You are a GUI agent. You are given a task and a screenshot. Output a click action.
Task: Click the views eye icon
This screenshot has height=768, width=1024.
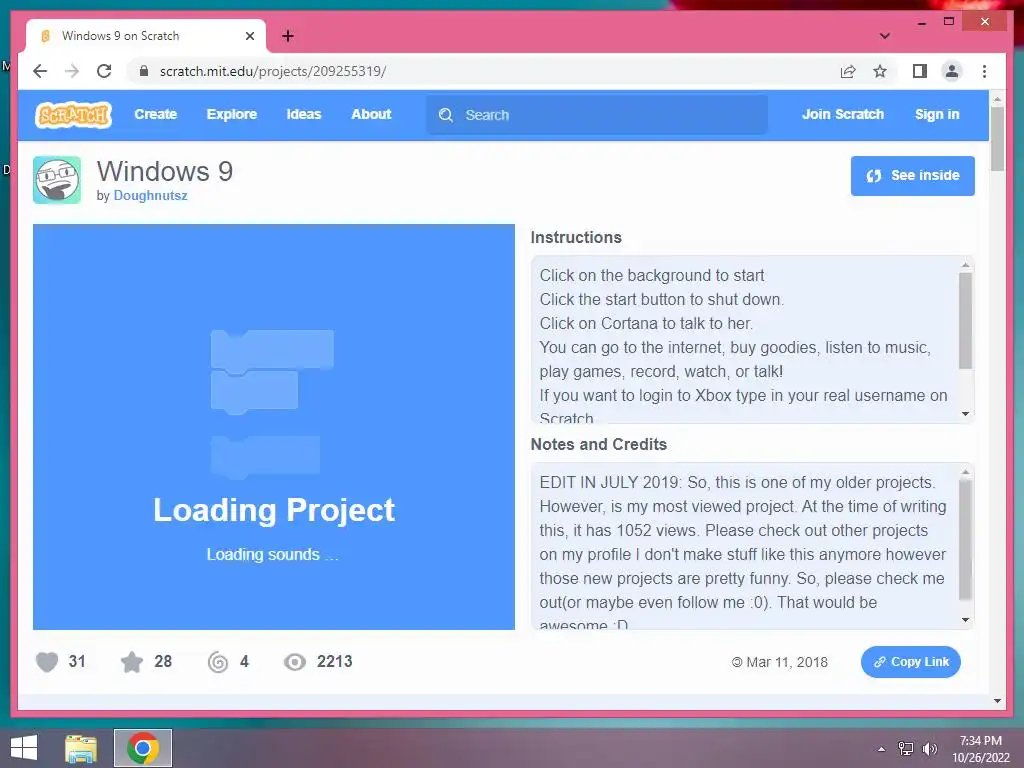coord(295,662)
